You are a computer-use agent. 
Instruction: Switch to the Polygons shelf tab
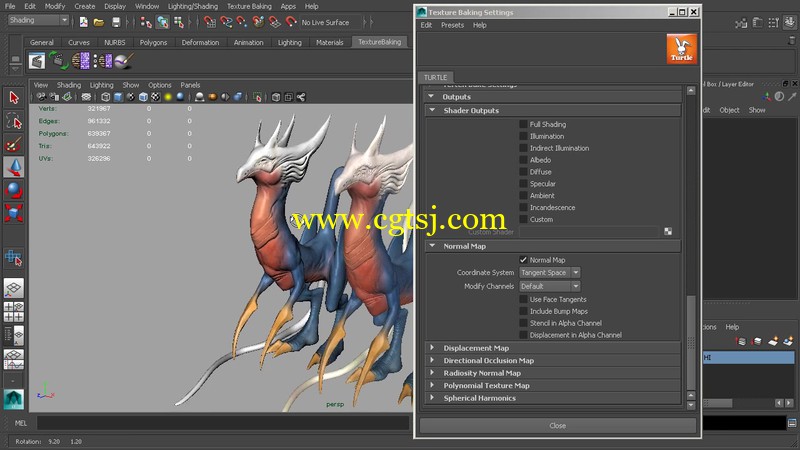153,42
